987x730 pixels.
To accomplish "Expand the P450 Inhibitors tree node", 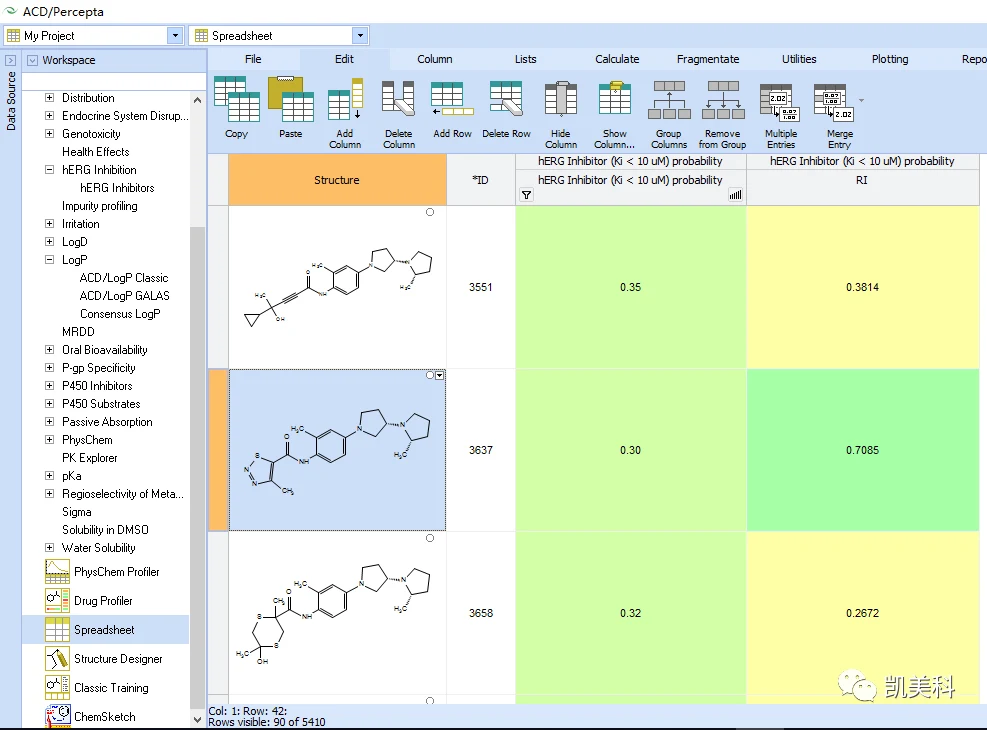I will [49, 385].
